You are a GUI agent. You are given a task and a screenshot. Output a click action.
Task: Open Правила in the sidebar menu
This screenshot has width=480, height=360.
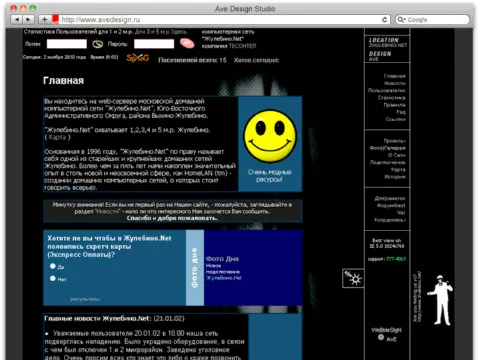click(394, 105)
